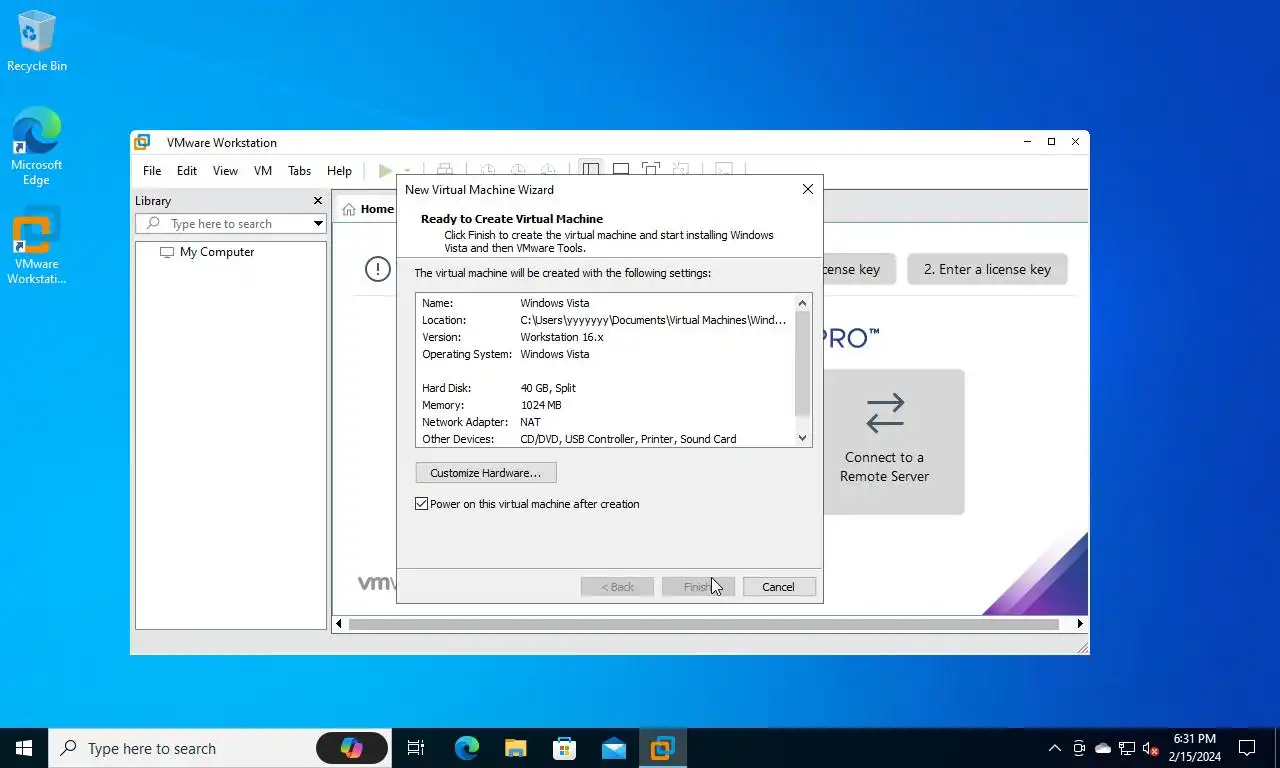Open the View menu
Image resolution: width=1280 pixels, height=768 pixels.
[x=225, y=171]
